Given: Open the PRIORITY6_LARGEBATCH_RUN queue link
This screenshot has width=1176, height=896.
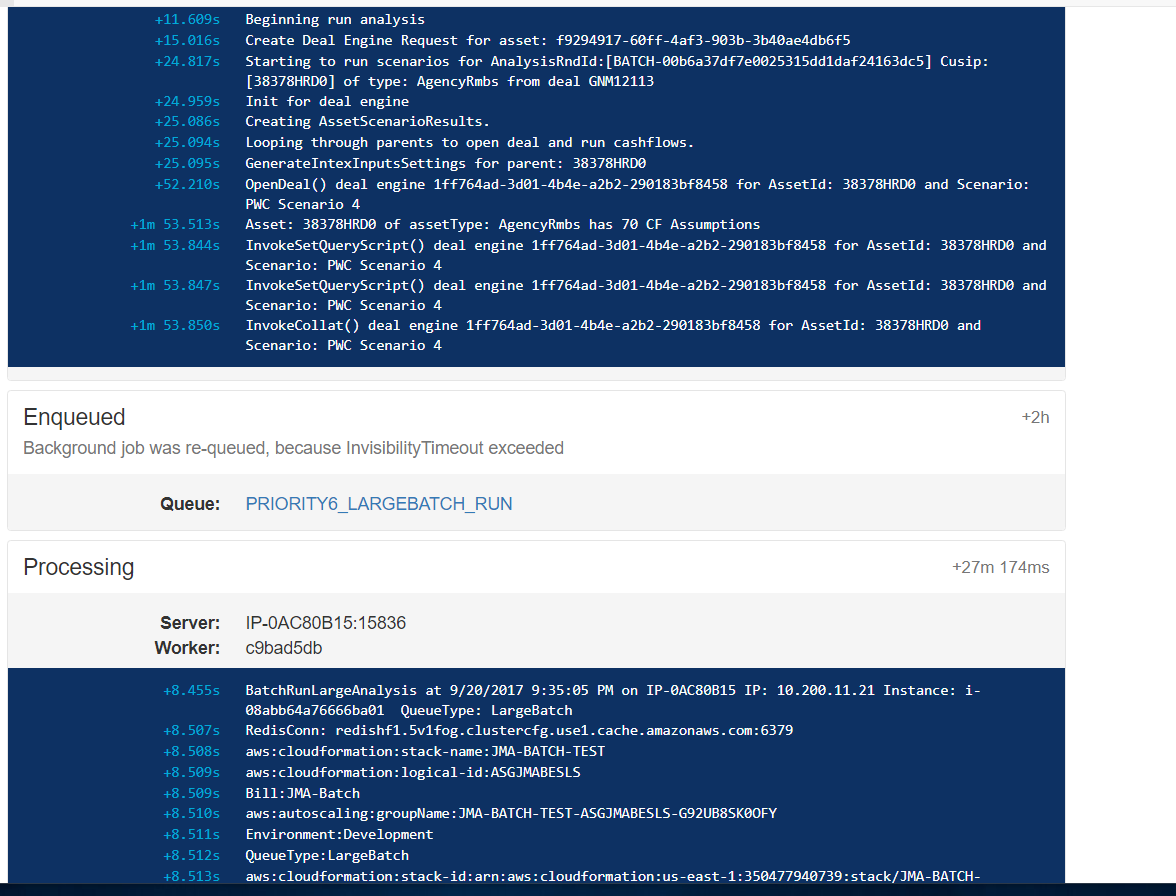Looking at the screenshot, I should pos(378,504).
